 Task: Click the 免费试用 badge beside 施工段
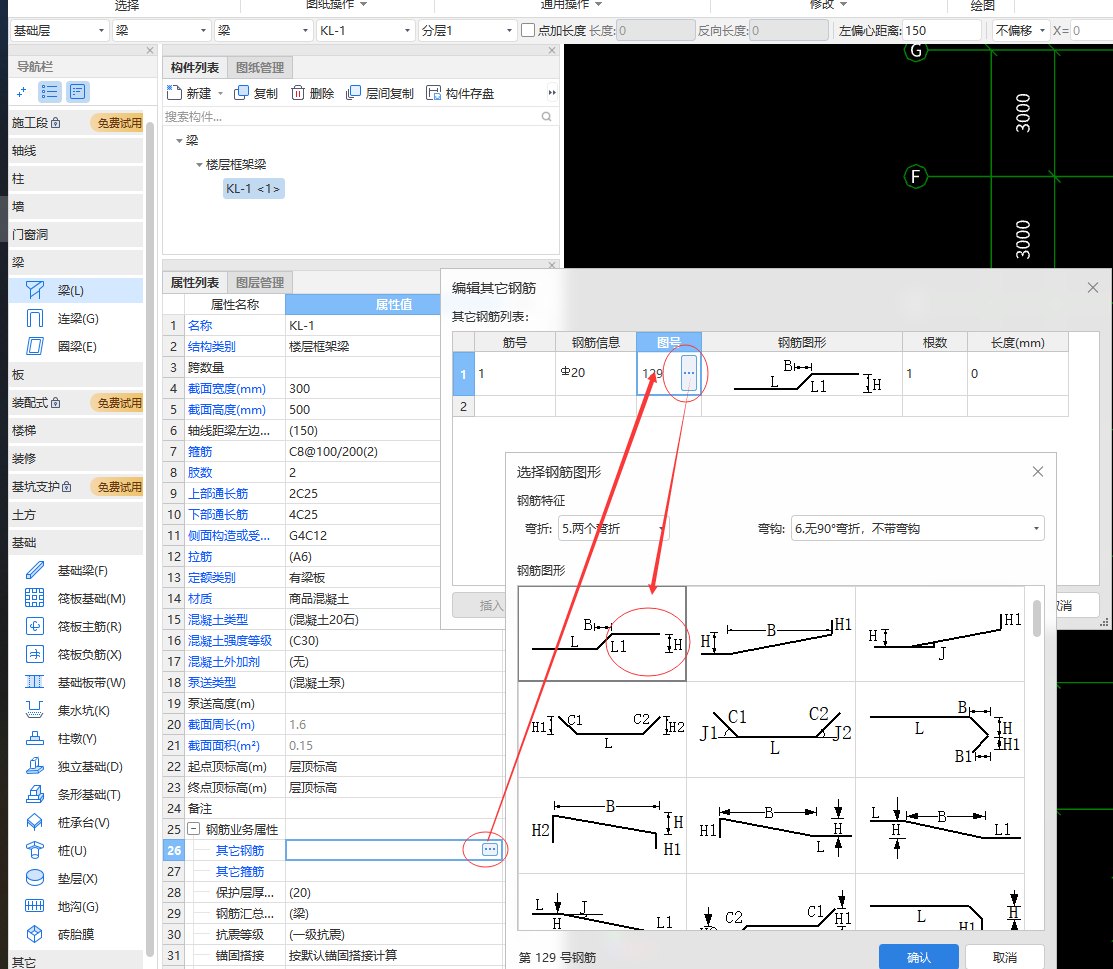[x=119, y=123]
